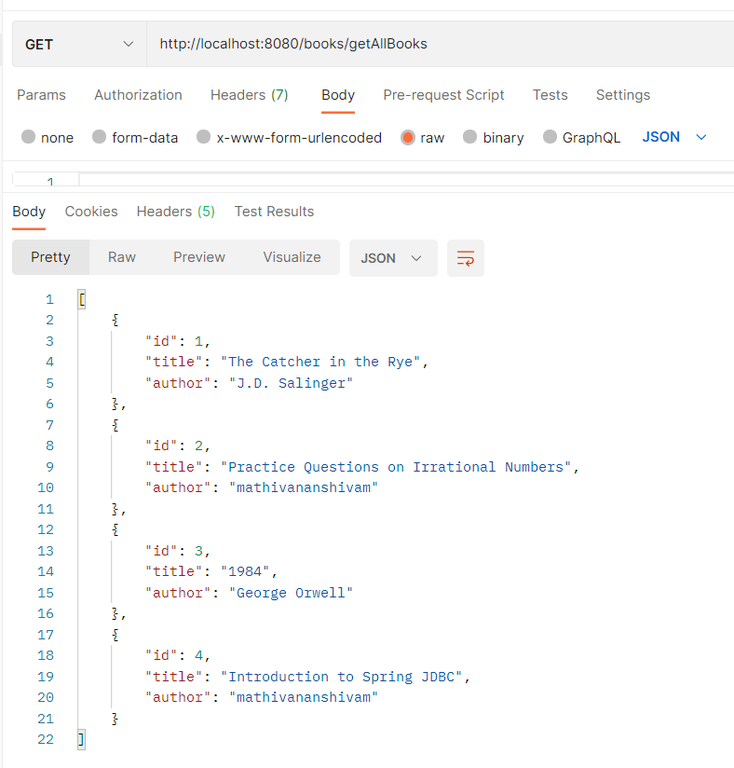Expand the blue JSON body format dropdown
The height and width of the screenshot is (768, 734).
(x=674, y=136)
